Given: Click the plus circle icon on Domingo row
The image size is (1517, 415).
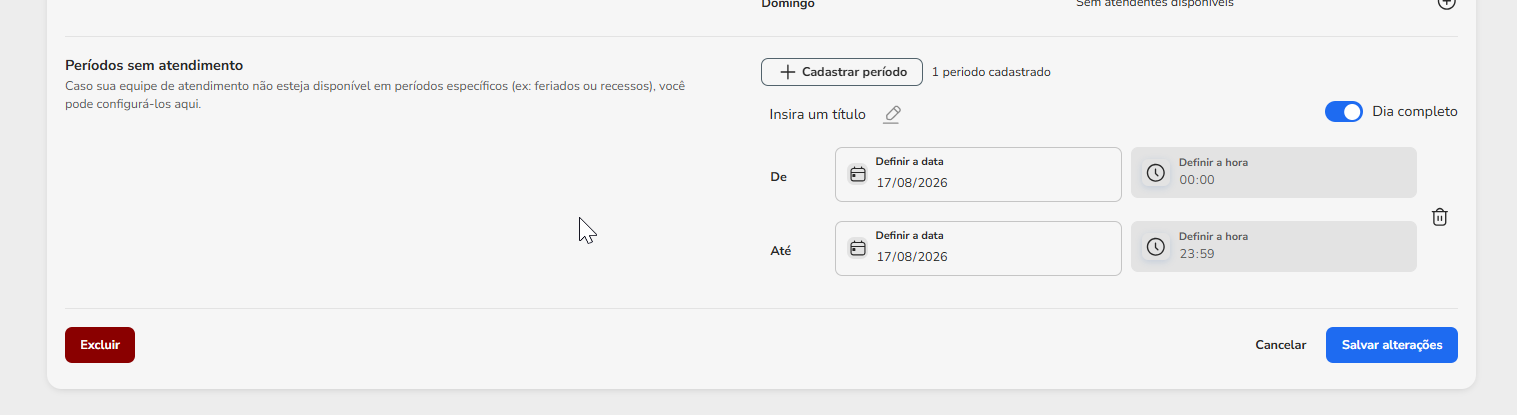Looking at the screenshot, I should [1446, 3].
